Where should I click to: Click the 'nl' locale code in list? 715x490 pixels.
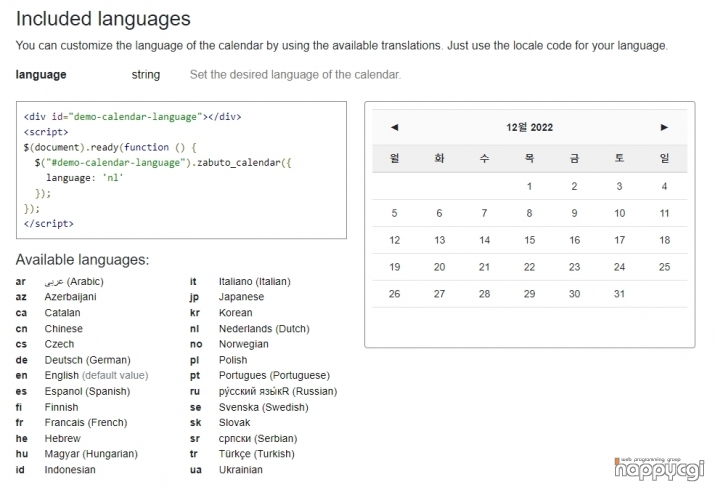194,329
